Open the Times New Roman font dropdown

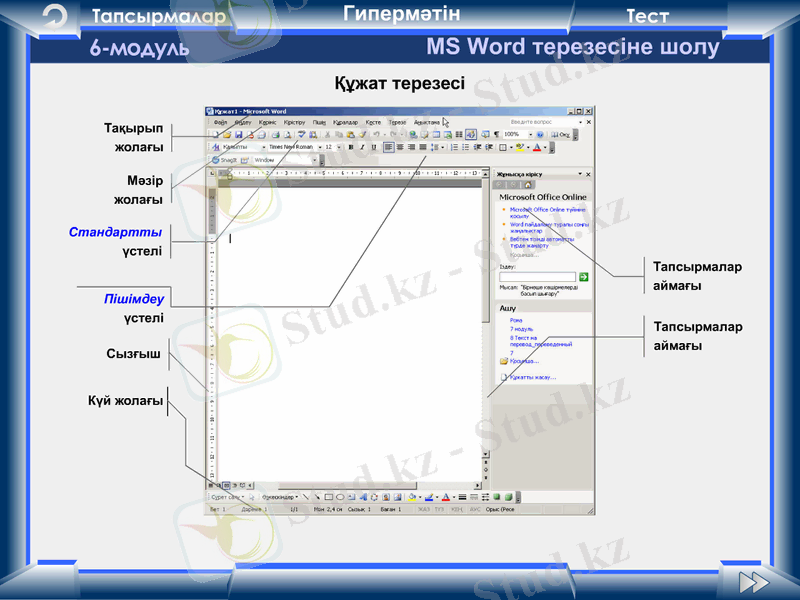(x=294, y=147)
